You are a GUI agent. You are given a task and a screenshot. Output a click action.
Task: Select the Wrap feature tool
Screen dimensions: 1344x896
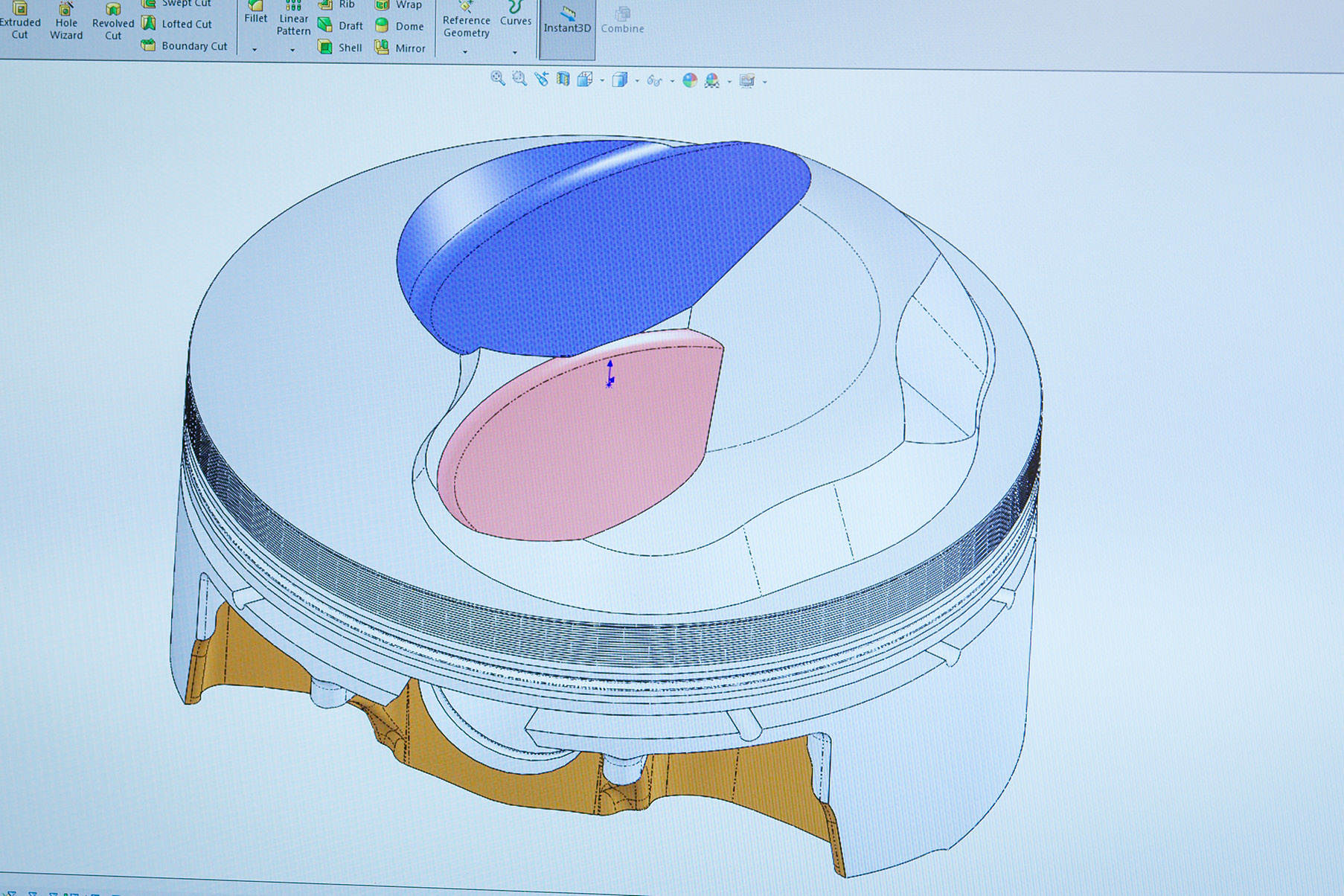pos(398,4)
